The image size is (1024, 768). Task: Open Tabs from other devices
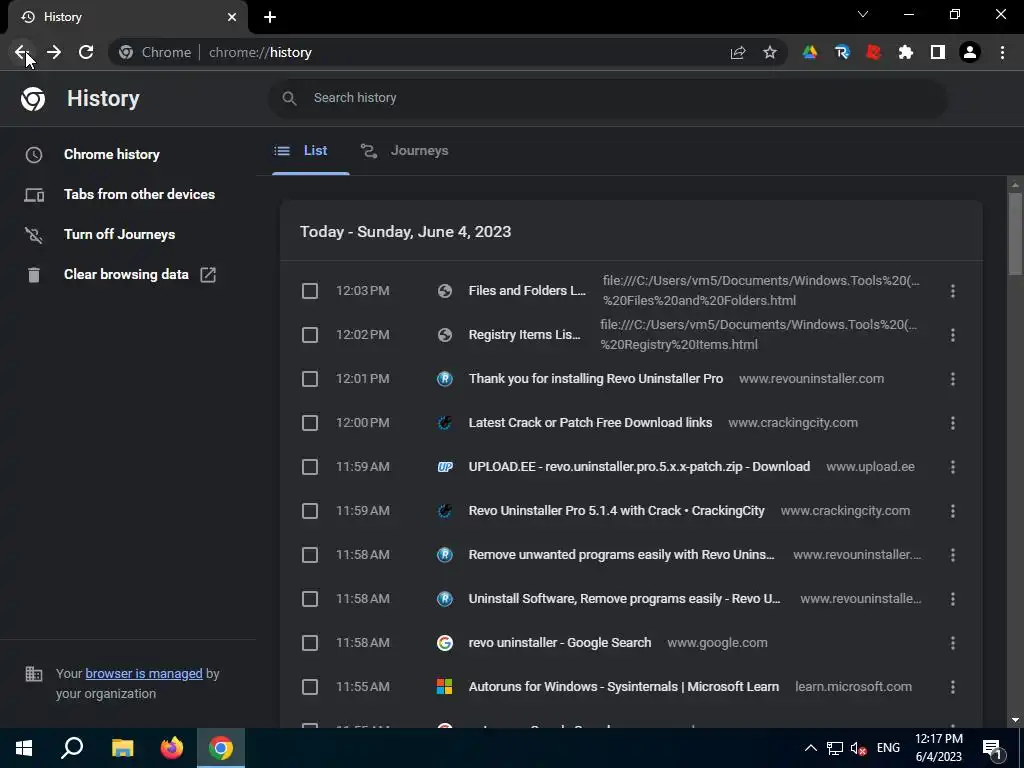click(x=139, y=195)
